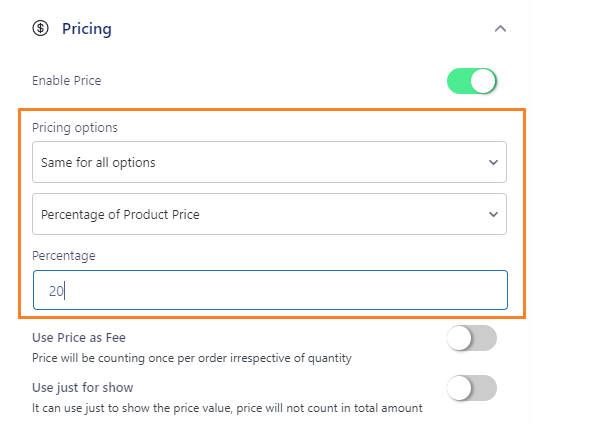Click the dollar sign Pricing icon

click(x=40, y=28)
